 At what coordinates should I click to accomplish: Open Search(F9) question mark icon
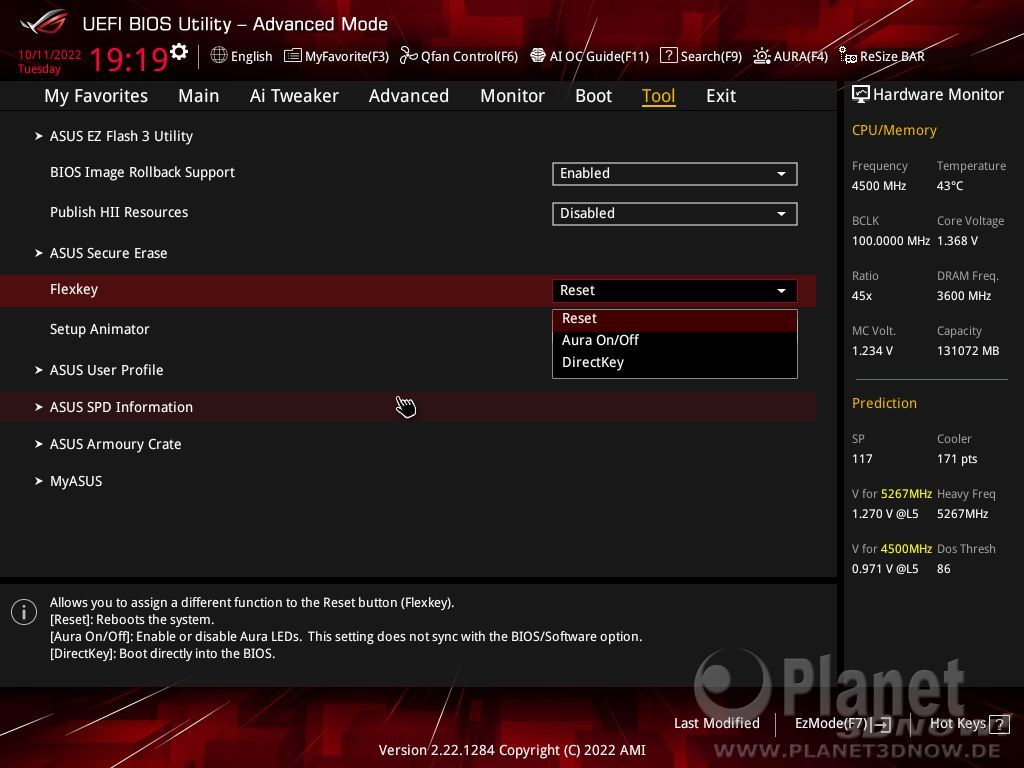(669, 56)
